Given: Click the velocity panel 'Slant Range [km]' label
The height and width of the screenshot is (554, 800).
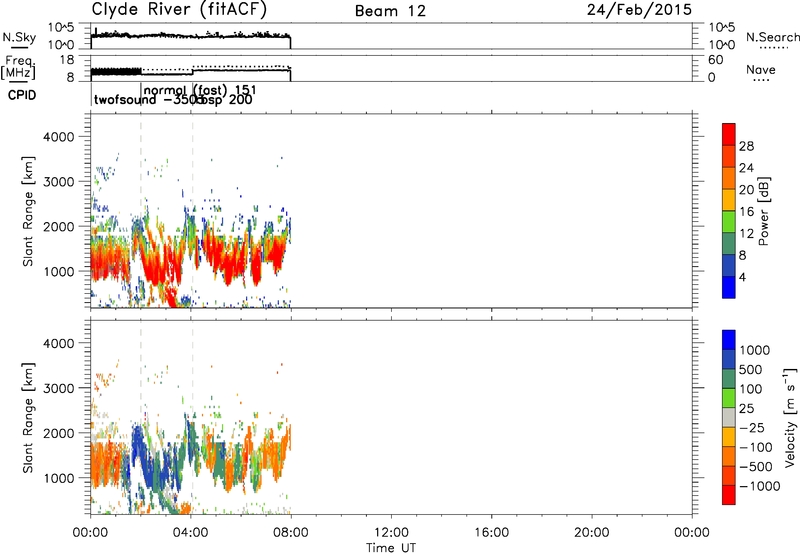Looking at the screenshot, I should click(28, 418).
